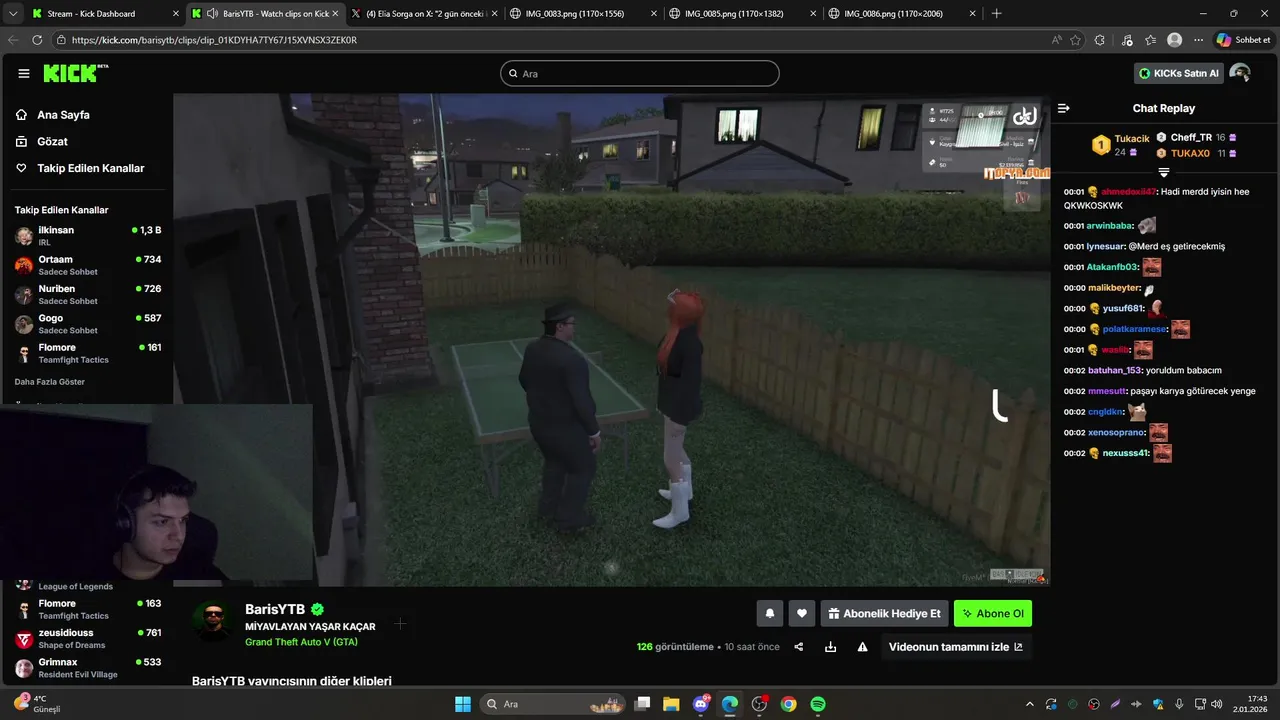Image resolution: width=1280 pixels, height=720 pixels.
Task: Add page to favorites star
Action: 1076,40
